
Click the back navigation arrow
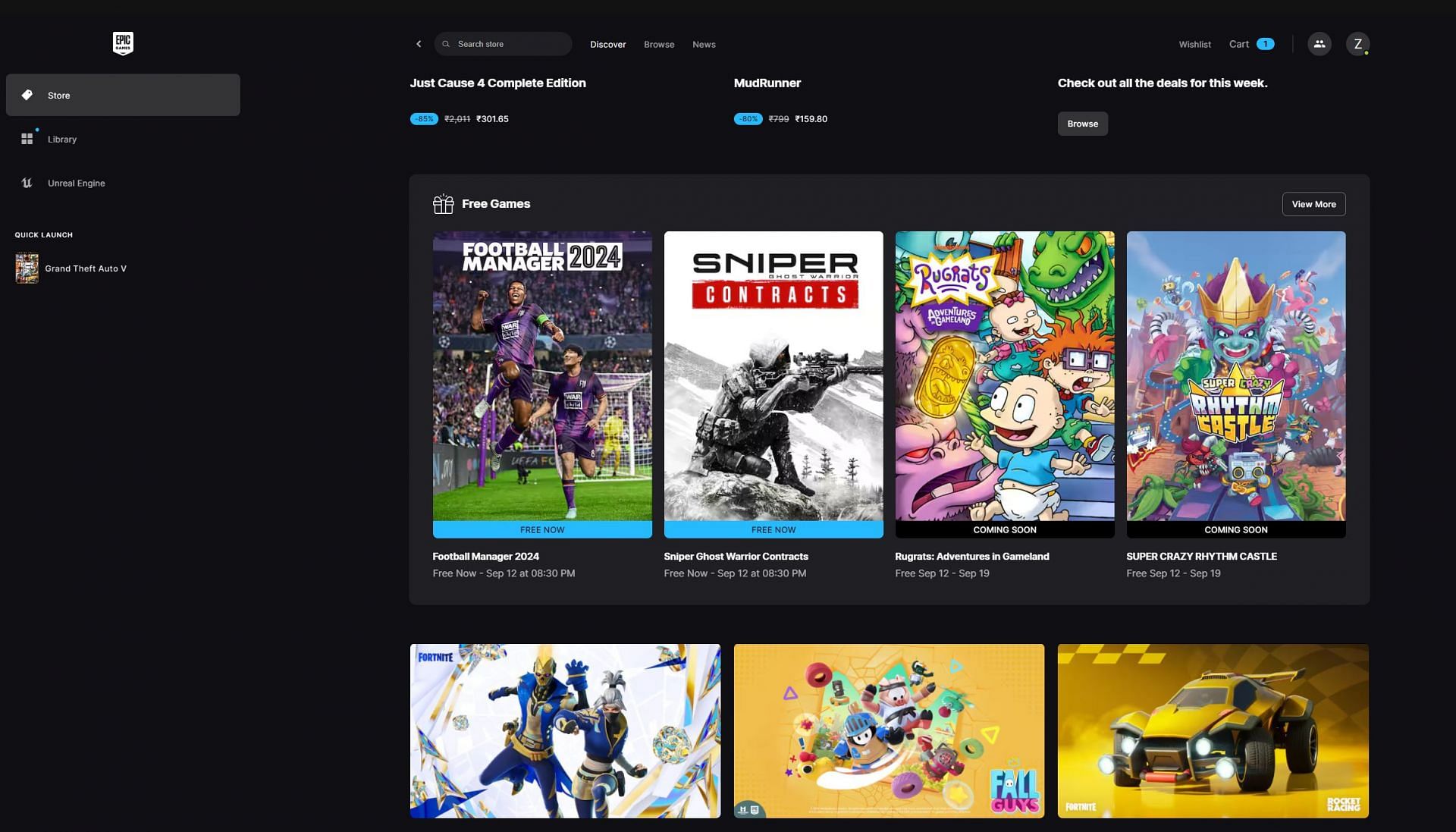[x=419, y=43]
